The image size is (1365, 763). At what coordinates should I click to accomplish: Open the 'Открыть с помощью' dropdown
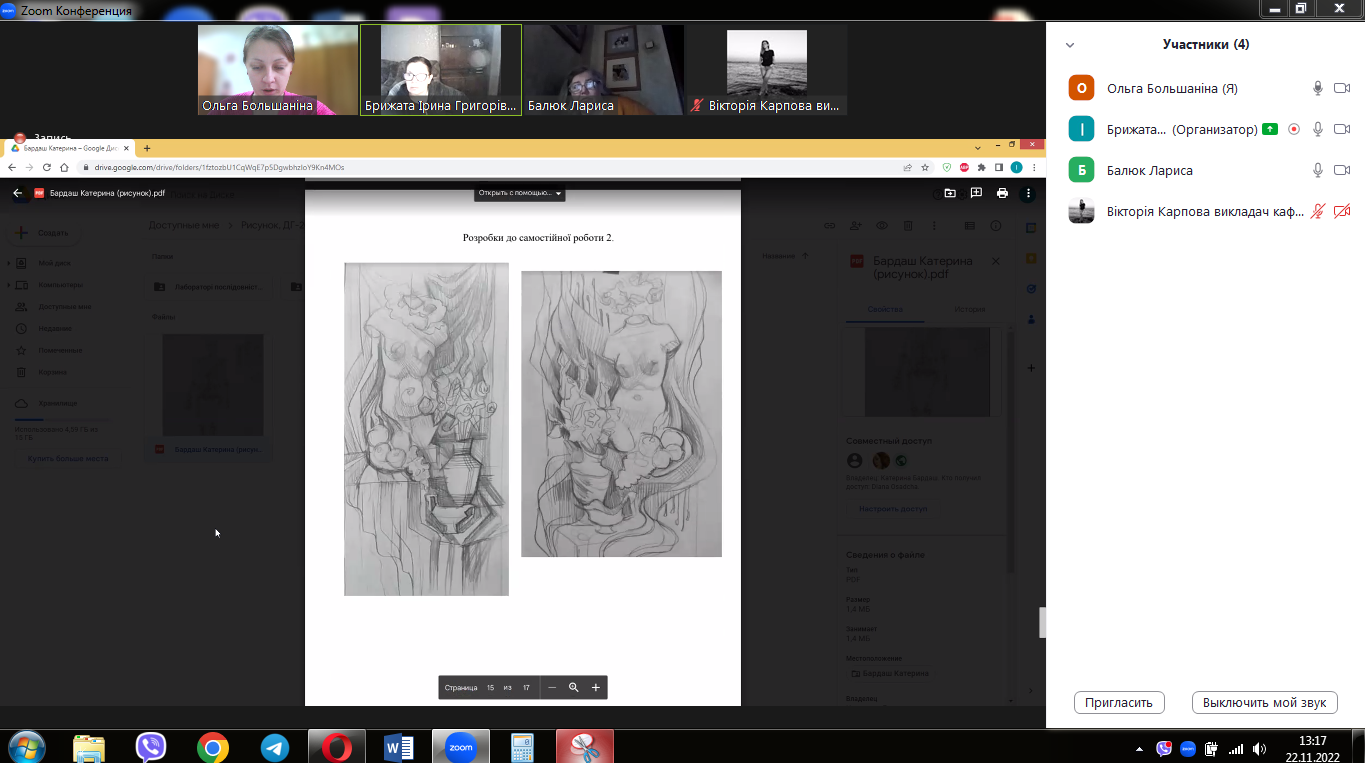click(x=520, y=193)
